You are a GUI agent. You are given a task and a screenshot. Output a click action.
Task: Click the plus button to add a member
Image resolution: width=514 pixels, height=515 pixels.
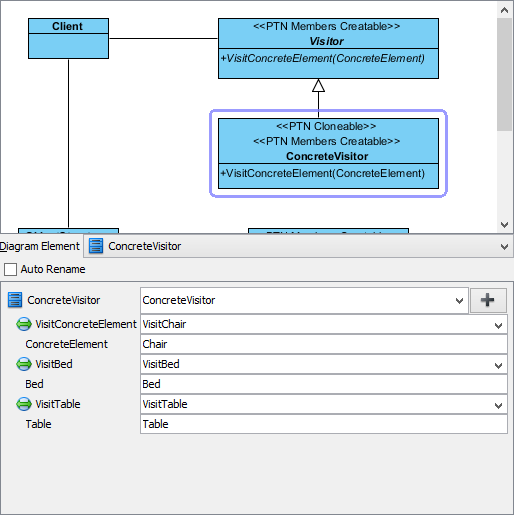488,300
